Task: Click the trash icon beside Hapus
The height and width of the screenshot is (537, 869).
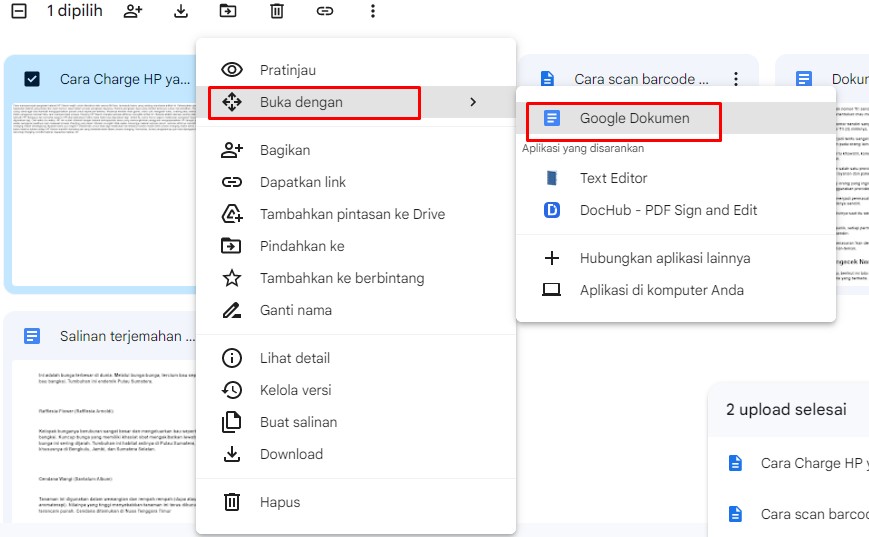Action: pos(232,502)
